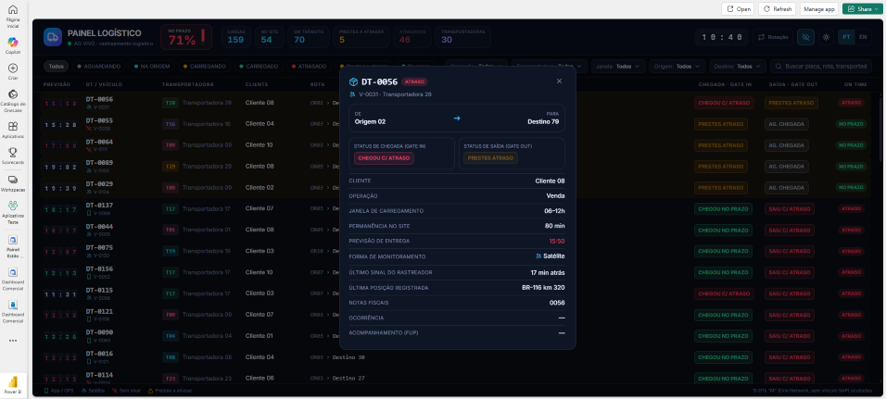Click the T04 carrier badge
The height and width of the screenshot is (399, 886).
coord(170,336)
